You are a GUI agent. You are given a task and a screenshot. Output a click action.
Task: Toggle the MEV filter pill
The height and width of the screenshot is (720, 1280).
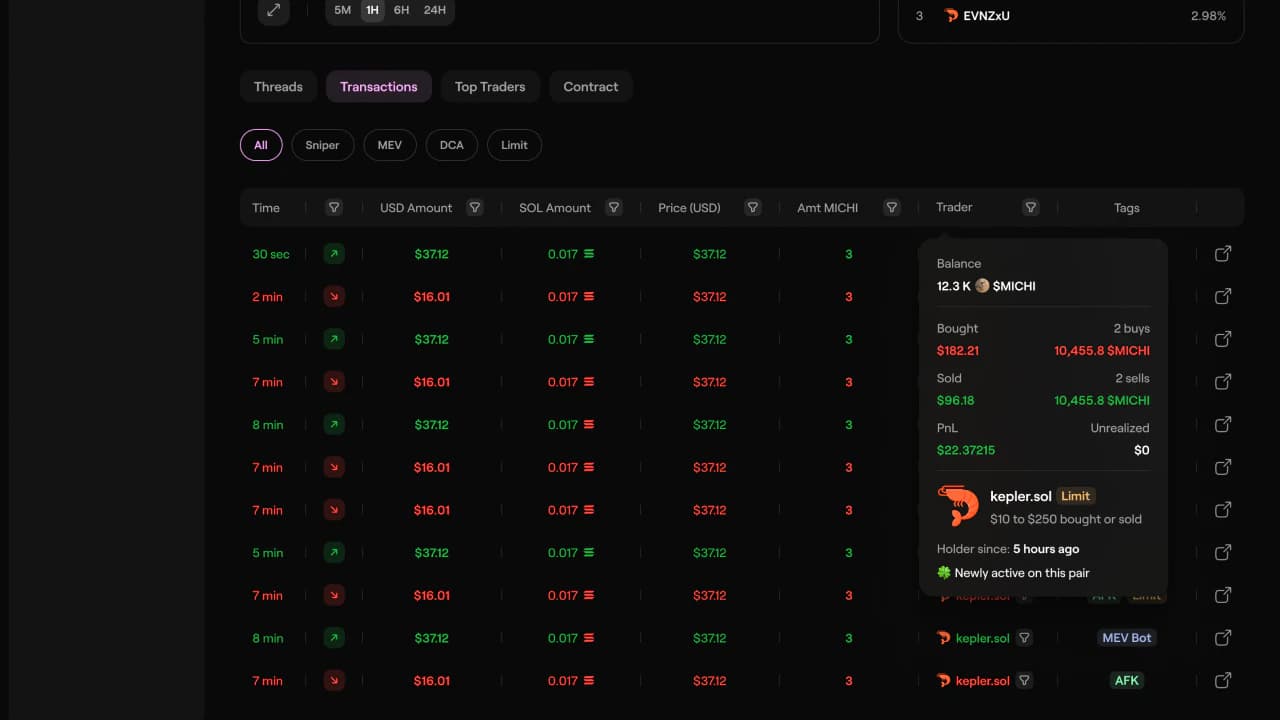tap(389, 145)
